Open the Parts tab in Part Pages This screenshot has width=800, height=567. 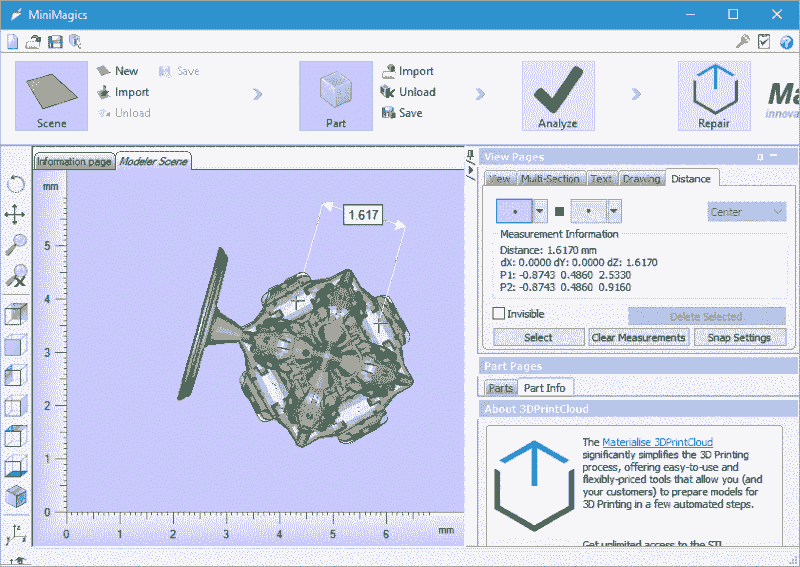click(500, 388)
